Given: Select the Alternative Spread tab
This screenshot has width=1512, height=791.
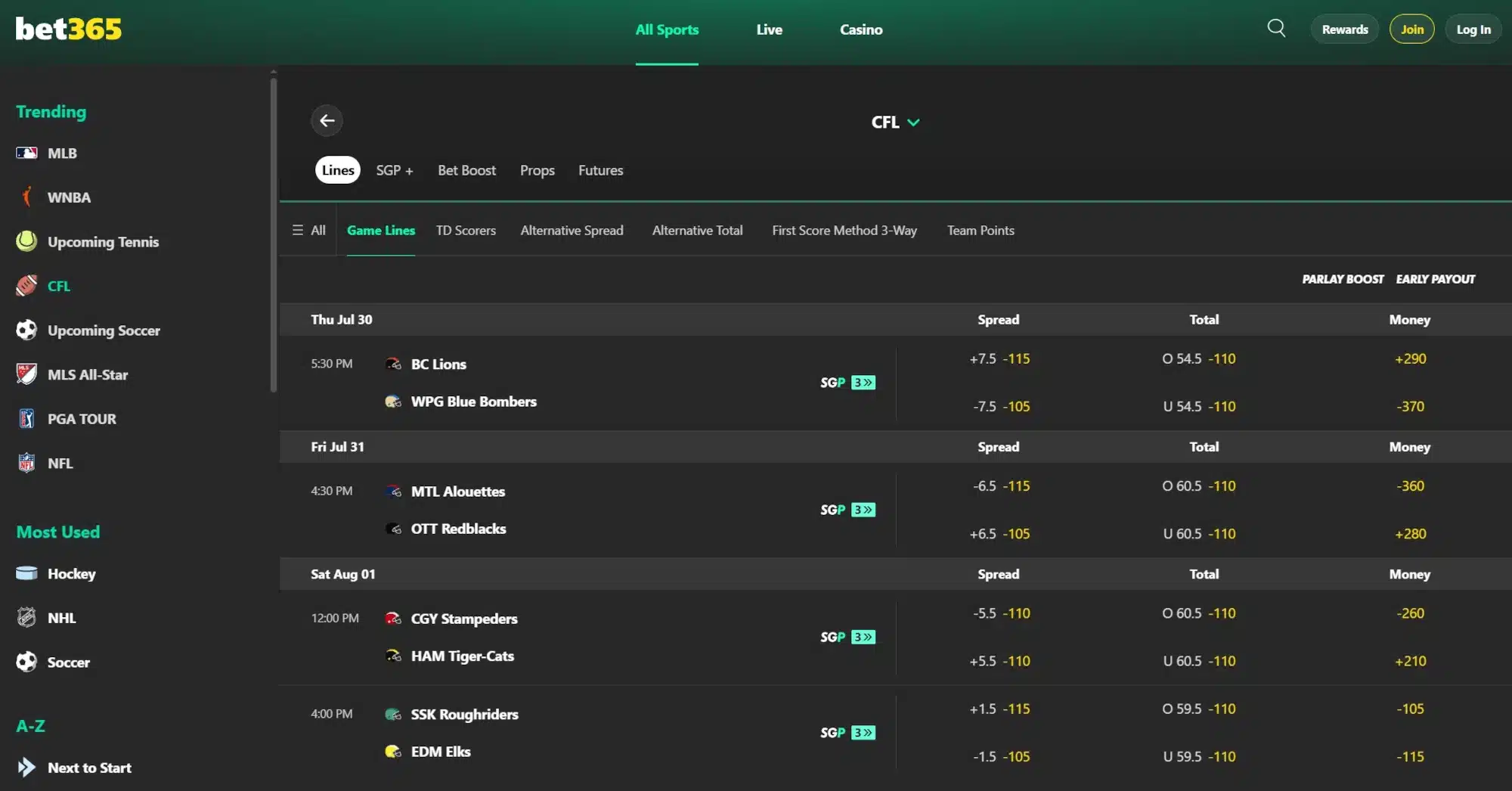Looking at the screenshot, I should [x=572, y=230].
